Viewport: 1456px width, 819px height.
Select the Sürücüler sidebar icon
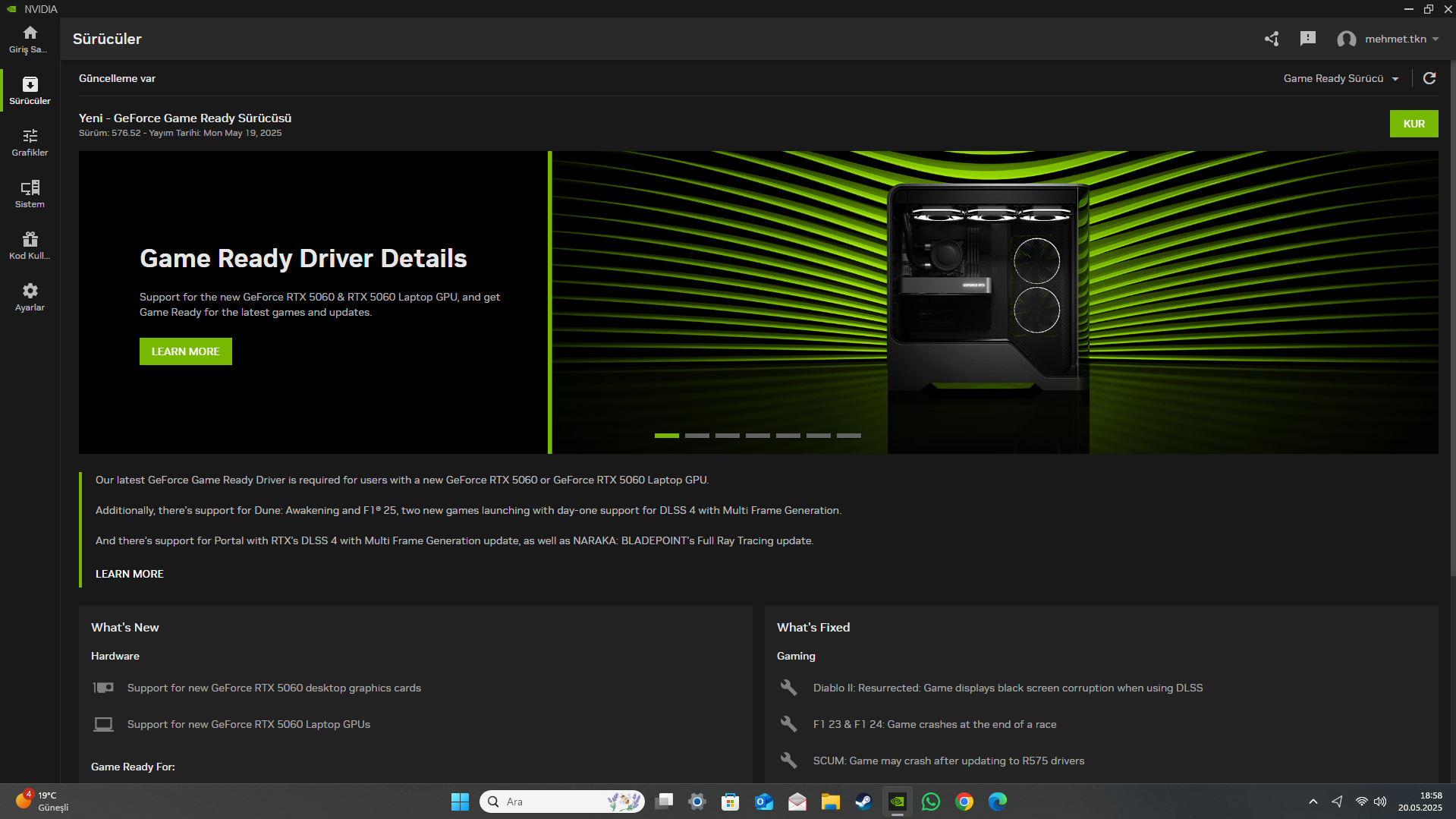pos(30,84)
